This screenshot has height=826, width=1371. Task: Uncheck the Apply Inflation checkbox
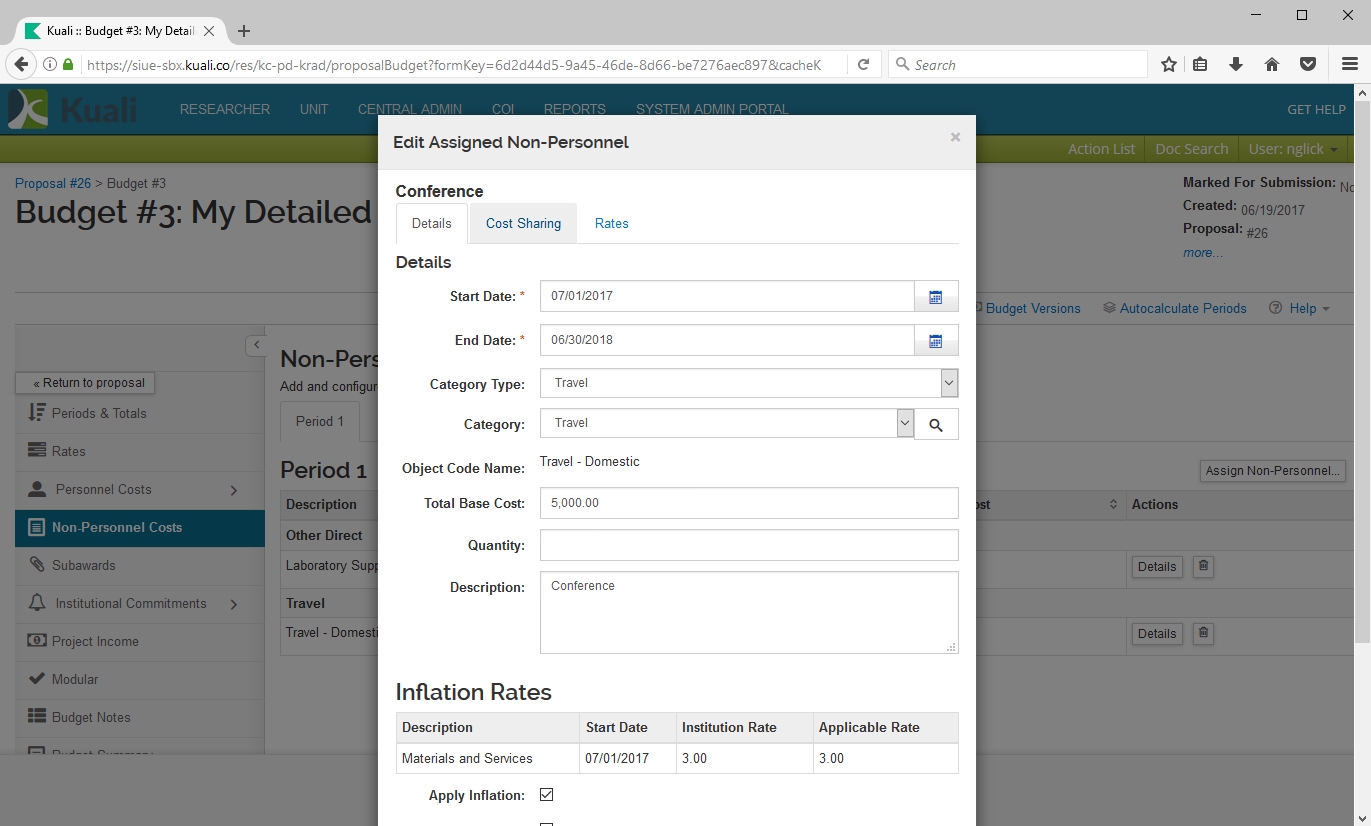[x=546, y=795]
